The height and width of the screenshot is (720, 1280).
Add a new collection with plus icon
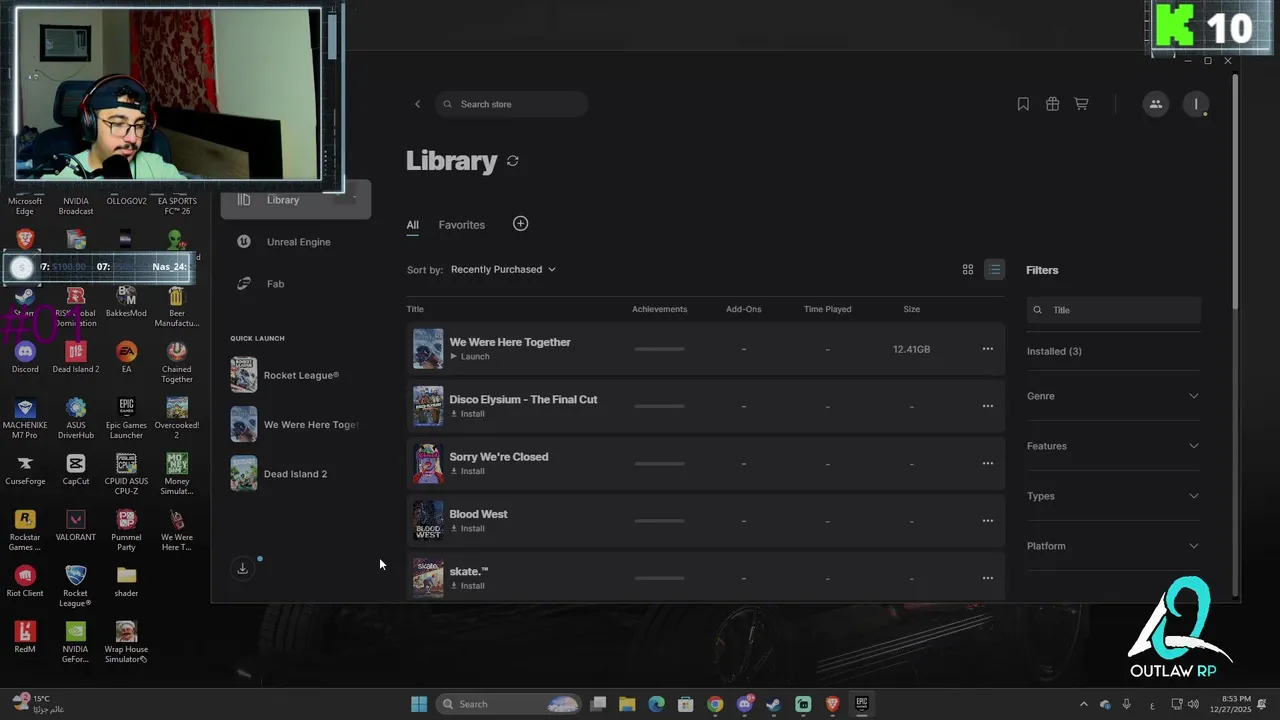pos(520,224)
